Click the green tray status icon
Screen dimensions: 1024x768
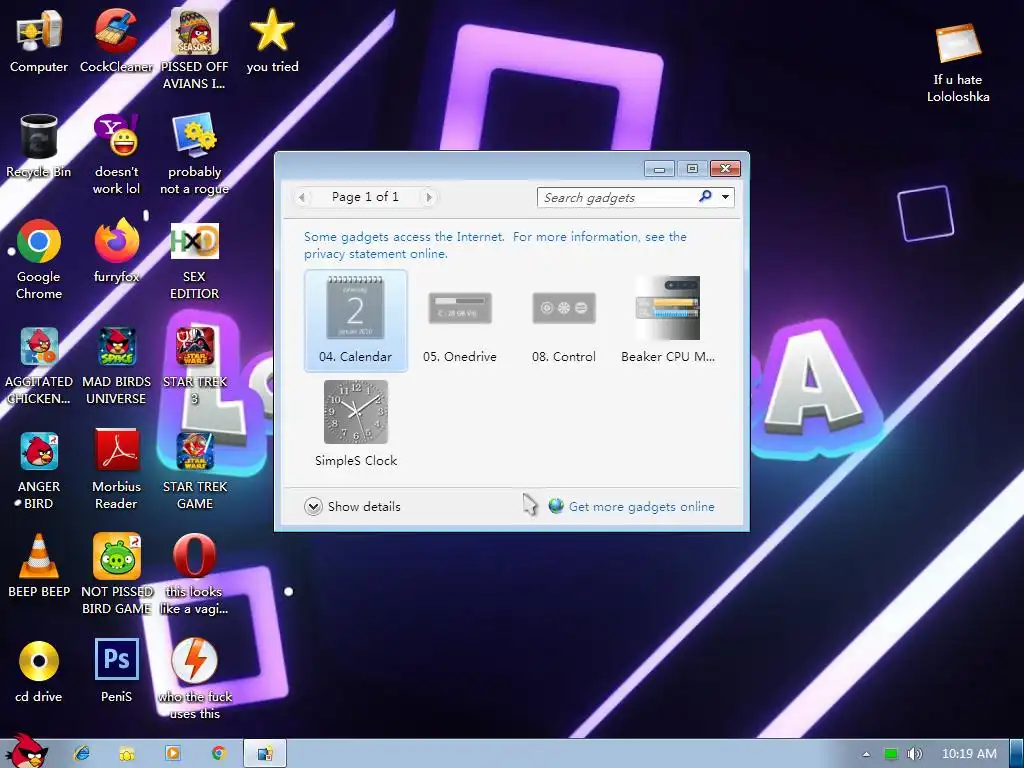[890, 754]
